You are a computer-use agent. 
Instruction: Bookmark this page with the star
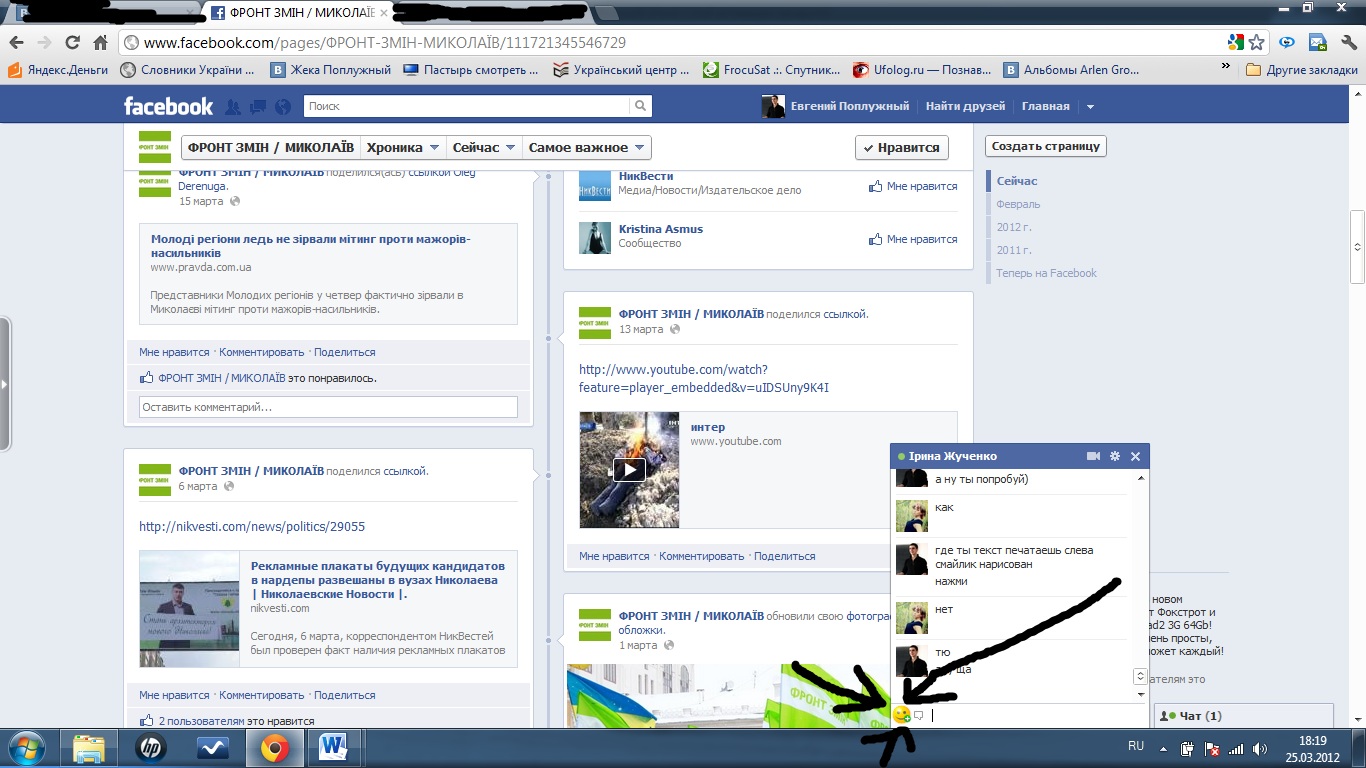pyautogui.click(x=1257, y=43)
